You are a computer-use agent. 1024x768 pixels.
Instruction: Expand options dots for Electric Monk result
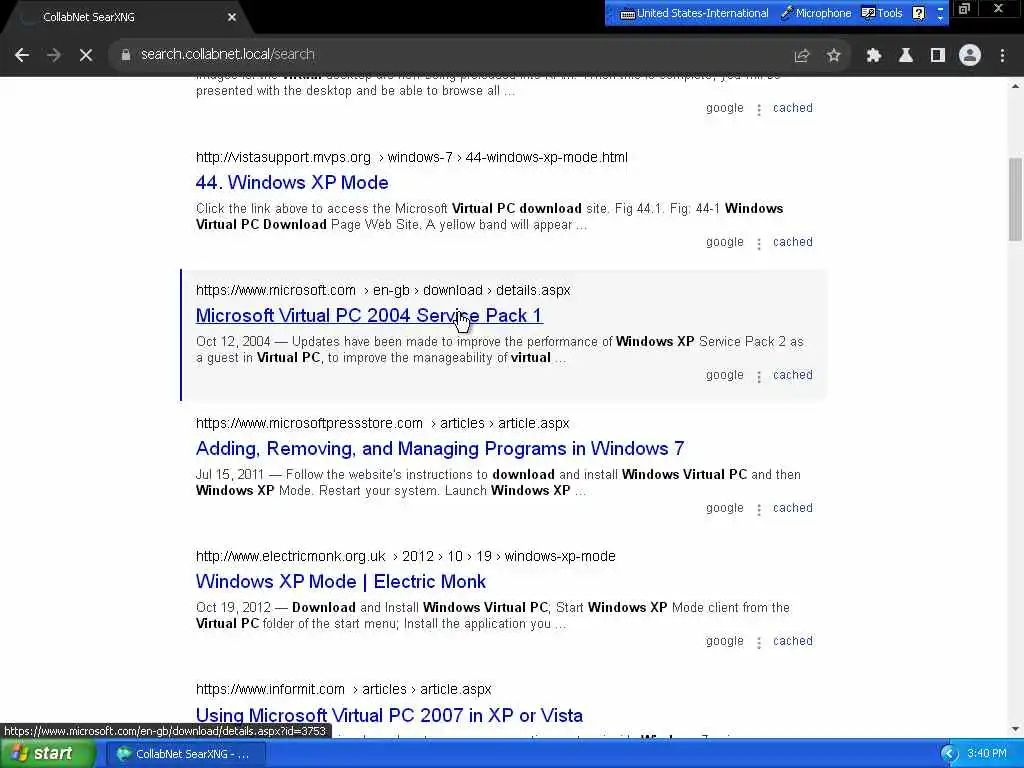(x=758, y=643)
